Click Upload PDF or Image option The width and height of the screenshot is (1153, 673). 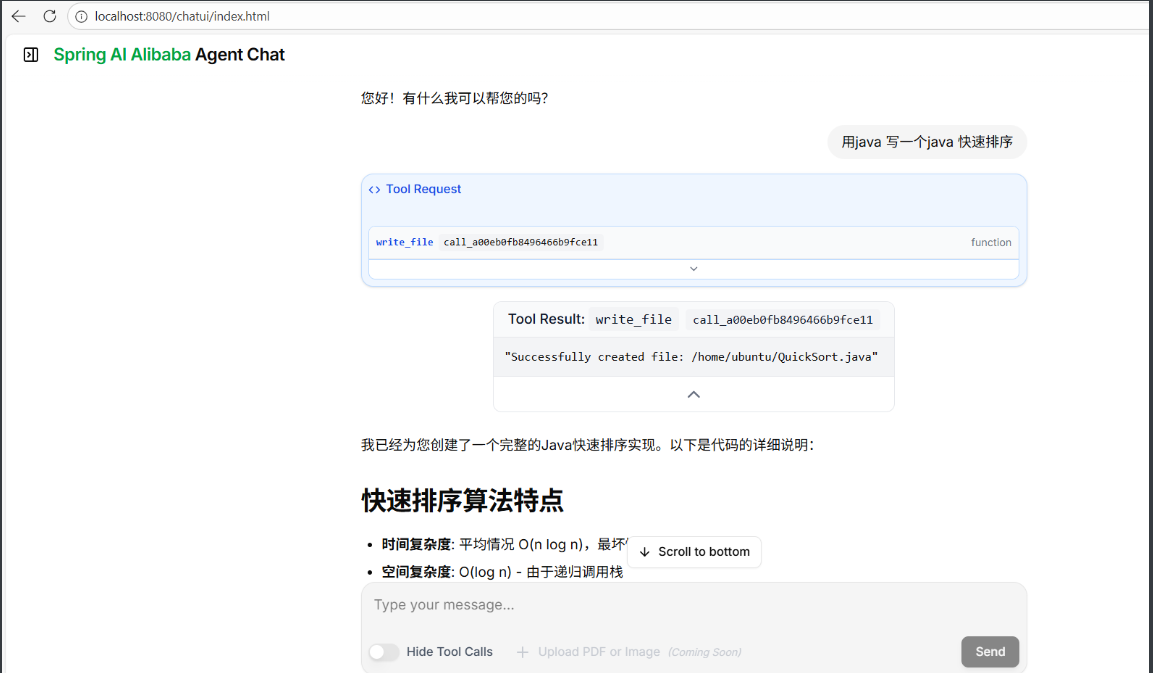coord(599,652)
